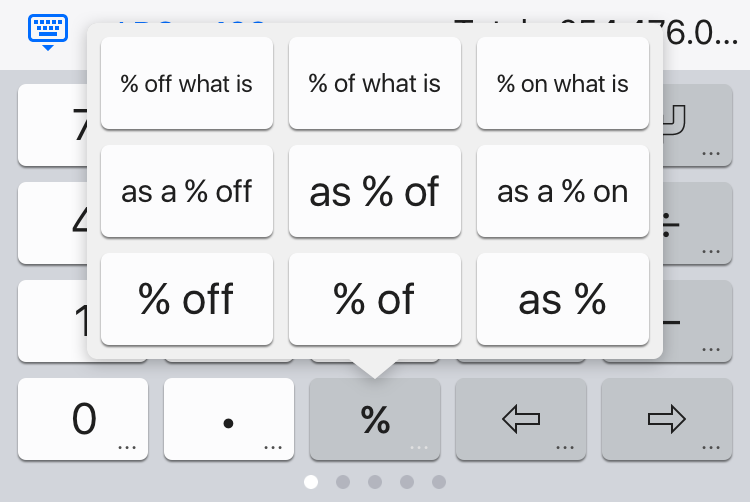750x502 pixels.
Task: Insert the 'as %' function
Action: click(x=563, y=299)
